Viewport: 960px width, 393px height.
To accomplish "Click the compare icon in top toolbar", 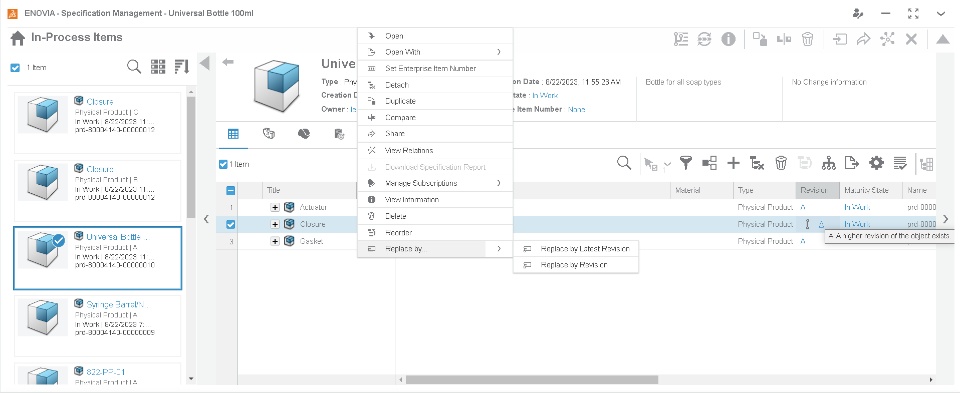I will (x=784, y=39).
